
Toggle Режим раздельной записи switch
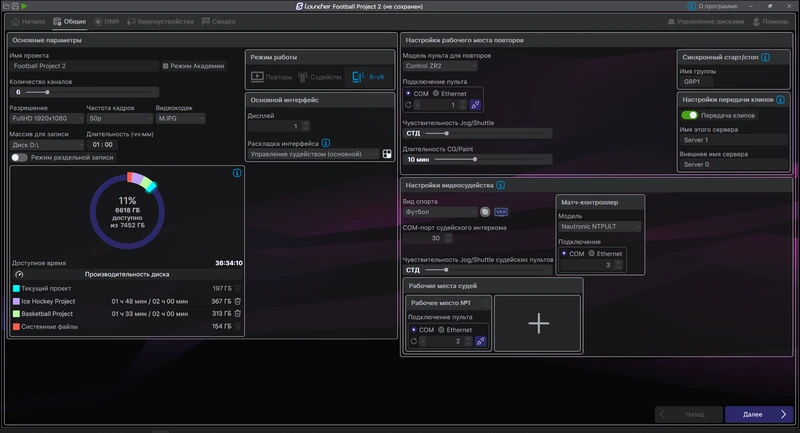19,158
